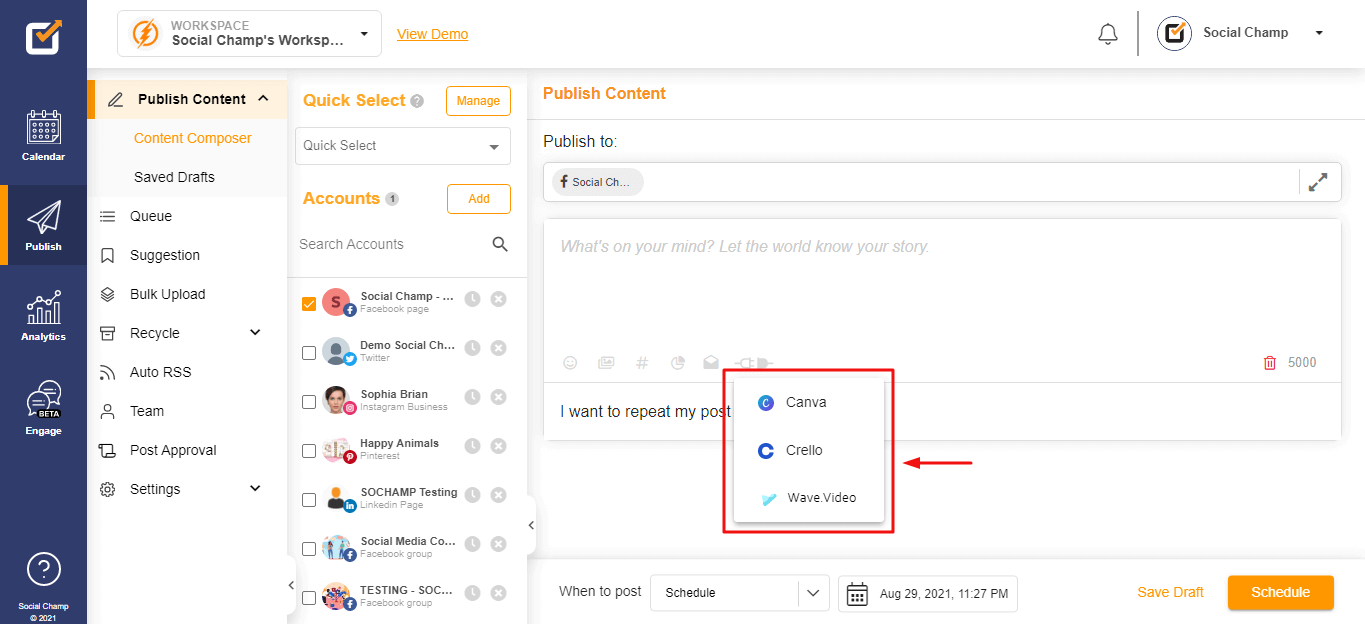This screenshot has height=624, width=1365.
Task: Open Saved Drafts
Action: coord(174,177)
